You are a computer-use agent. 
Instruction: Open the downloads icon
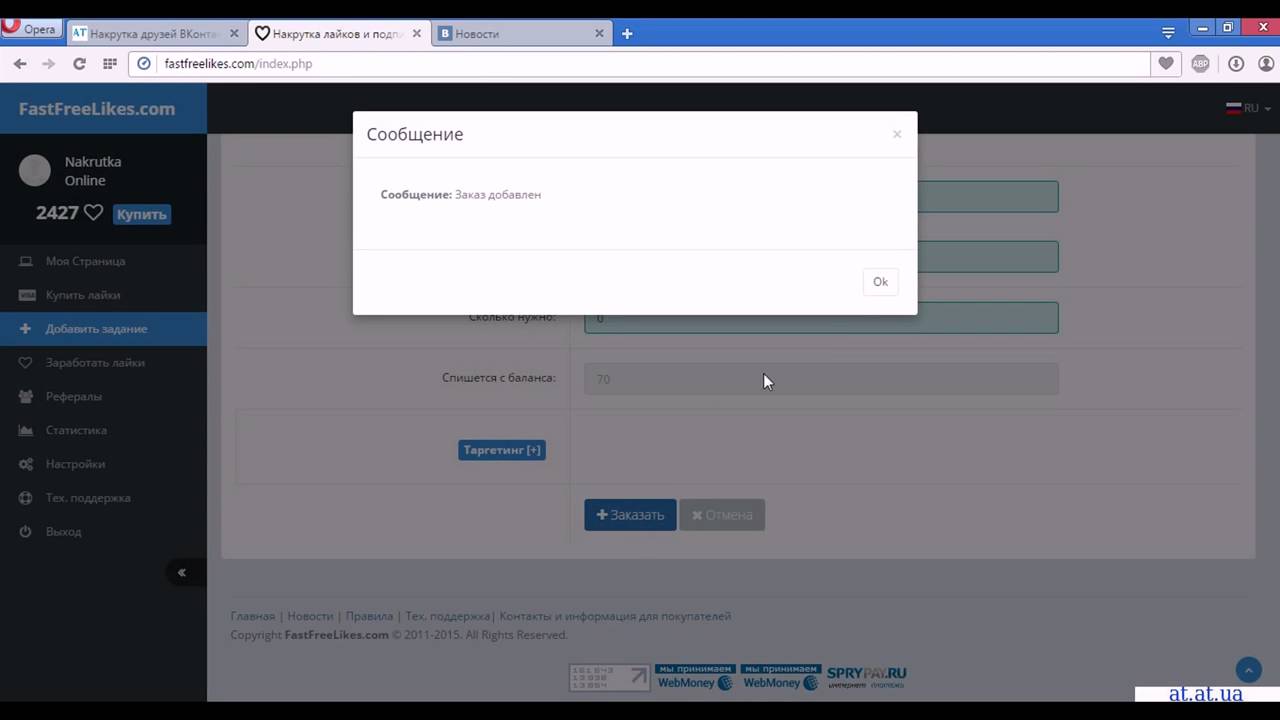click(x=1236, y=63)
